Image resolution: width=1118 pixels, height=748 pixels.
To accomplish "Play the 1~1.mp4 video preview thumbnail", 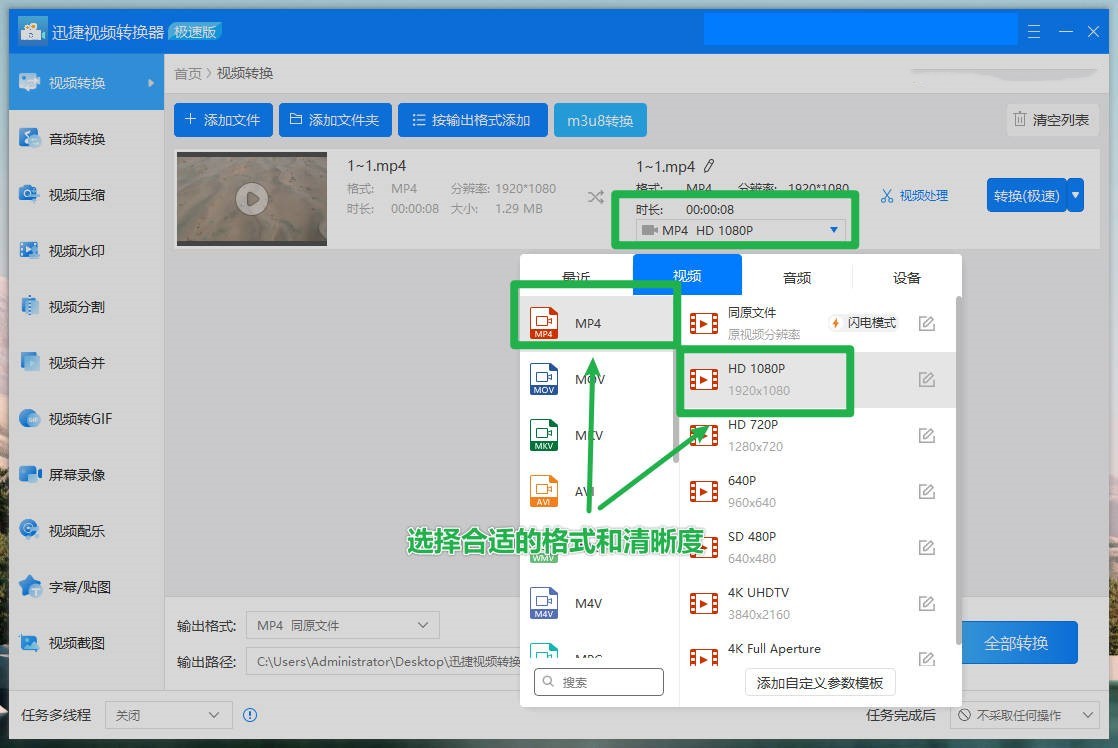I will click(x=252, y=197).
